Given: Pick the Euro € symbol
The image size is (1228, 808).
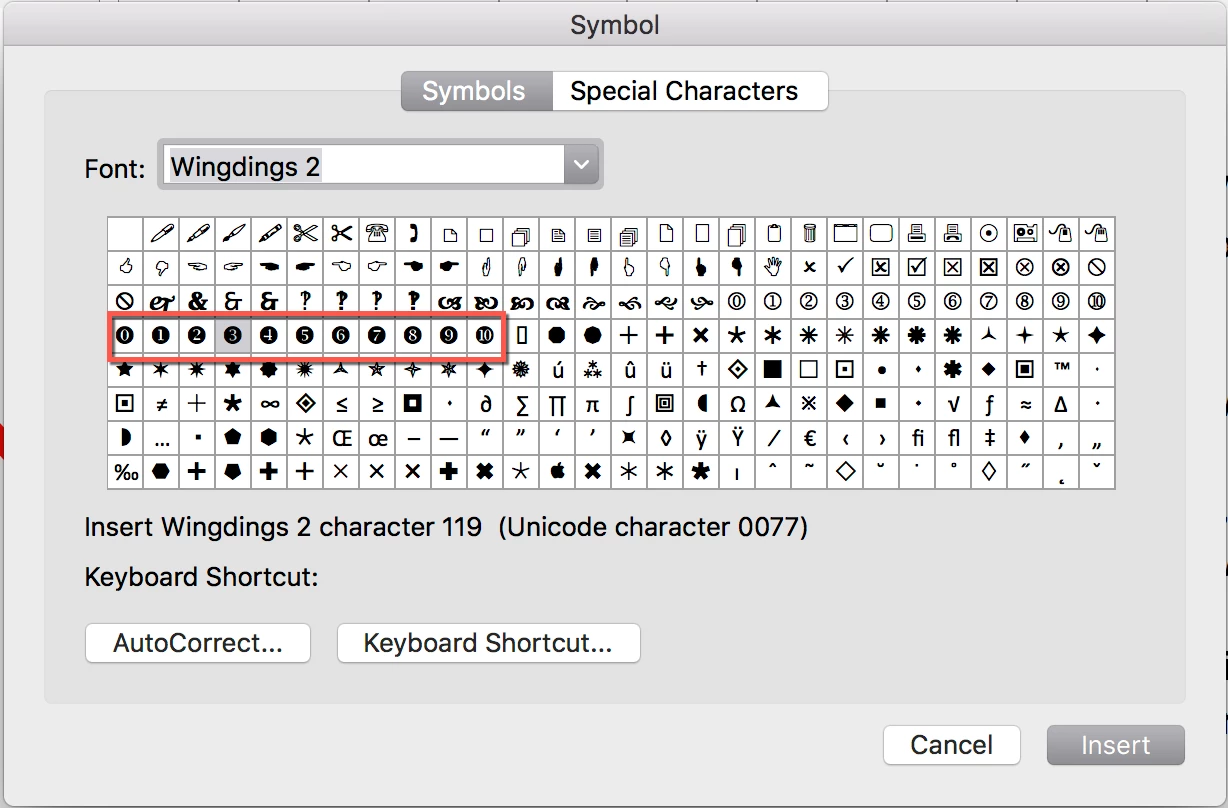Looking at the screenshot, I should tap(809, 438).
